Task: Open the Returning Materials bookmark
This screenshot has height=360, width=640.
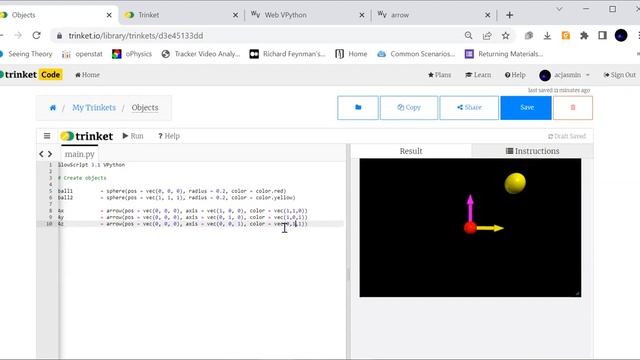Action: click(x=504, y=54)
